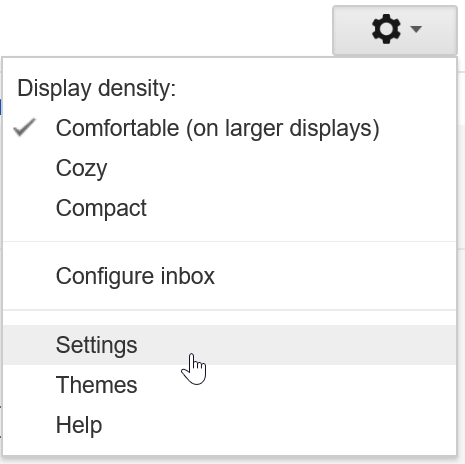The image size is (465, 464).
Task: Click the highlighted Settings row
Action: tap(230, 345)
